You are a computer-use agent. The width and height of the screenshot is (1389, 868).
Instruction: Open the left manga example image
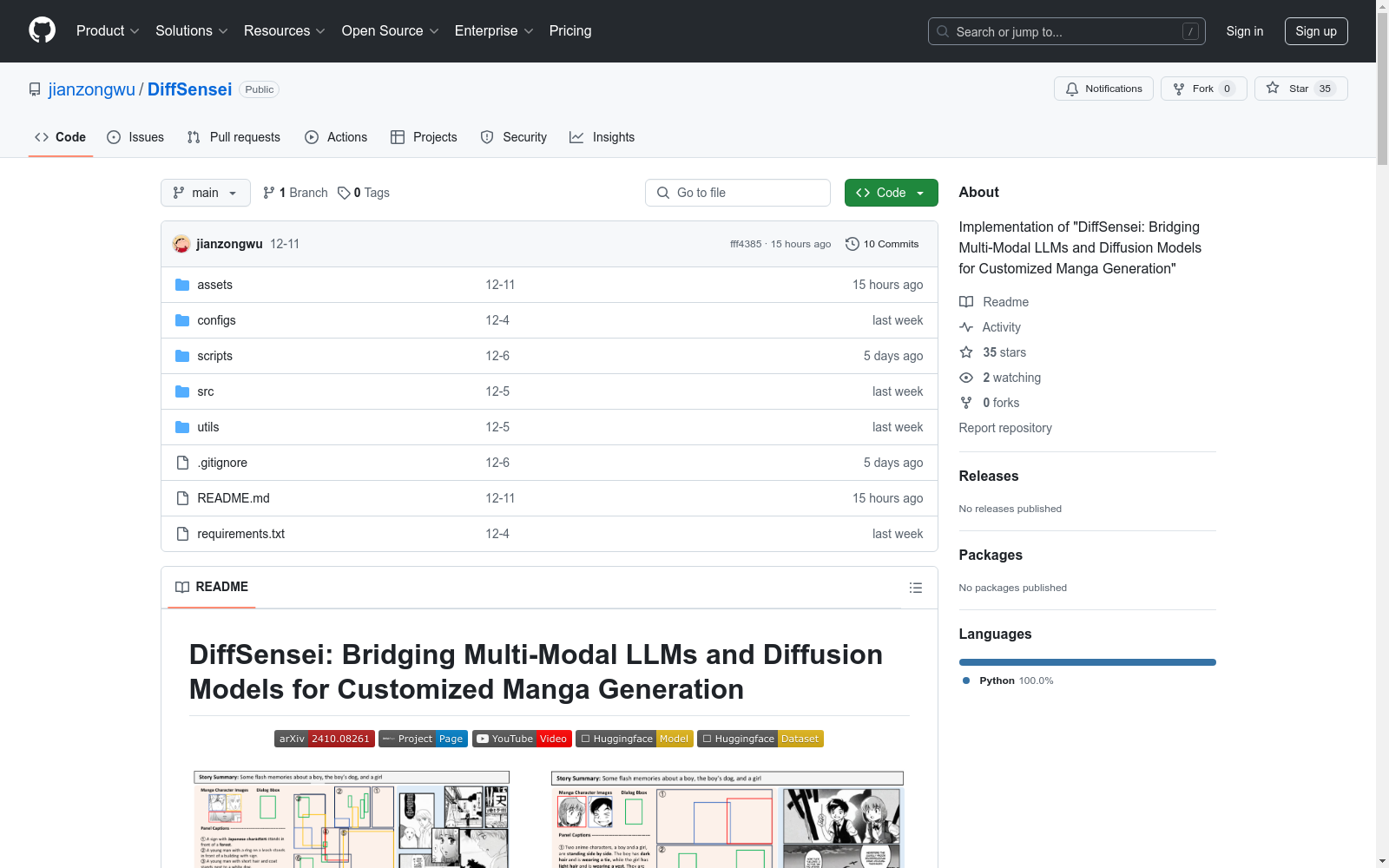tap(352, 819)
